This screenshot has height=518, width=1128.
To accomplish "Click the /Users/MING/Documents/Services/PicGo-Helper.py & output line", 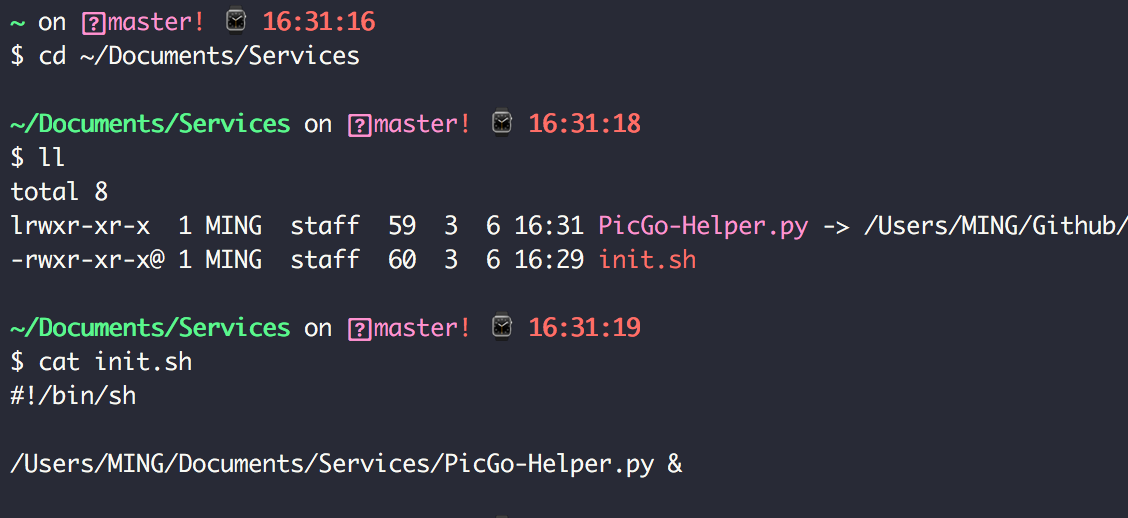I will [x=346, y=464].
